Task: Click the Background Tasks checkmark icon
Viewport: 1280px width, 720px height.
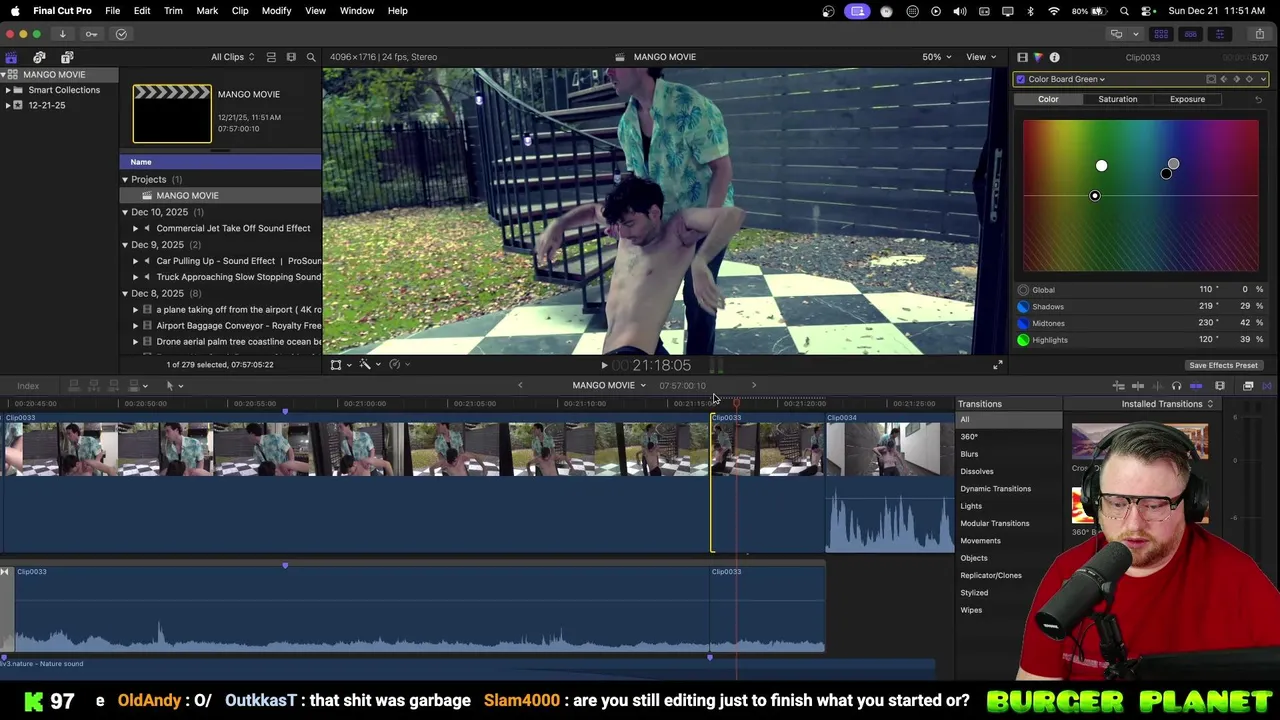Action: 121,34
